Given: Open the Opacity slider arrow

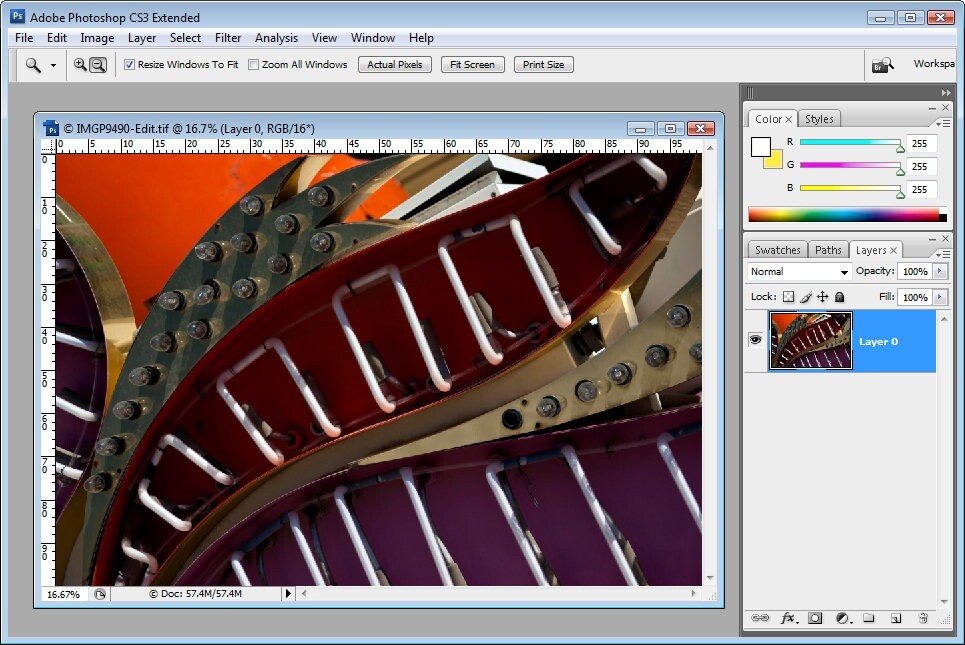Looking at the screenshot, I should point(940,271).
